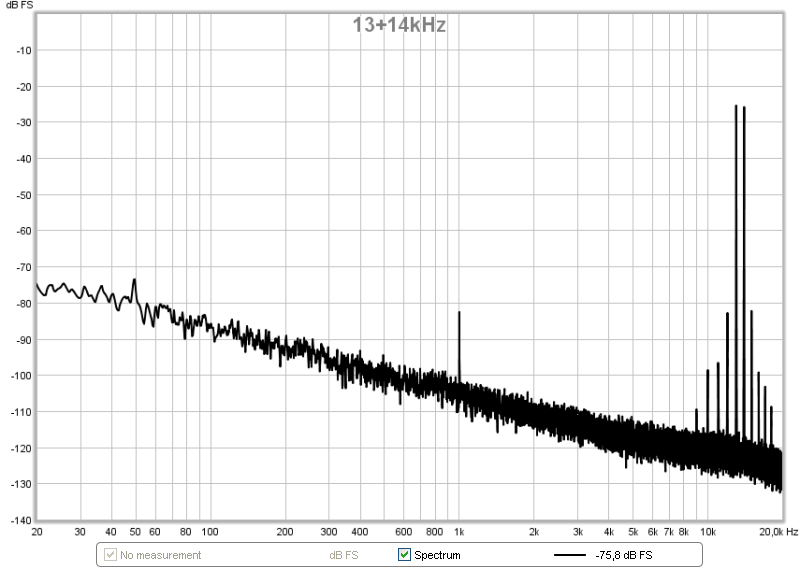Screen dimensions: 800x568
Task: Click the -75,8 dB FS readout
Action: click(x=623, y=555)
